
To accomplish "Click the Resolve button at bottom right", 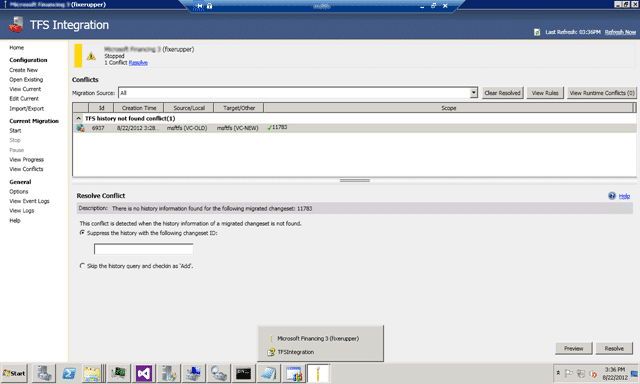I will pos(614,348).
